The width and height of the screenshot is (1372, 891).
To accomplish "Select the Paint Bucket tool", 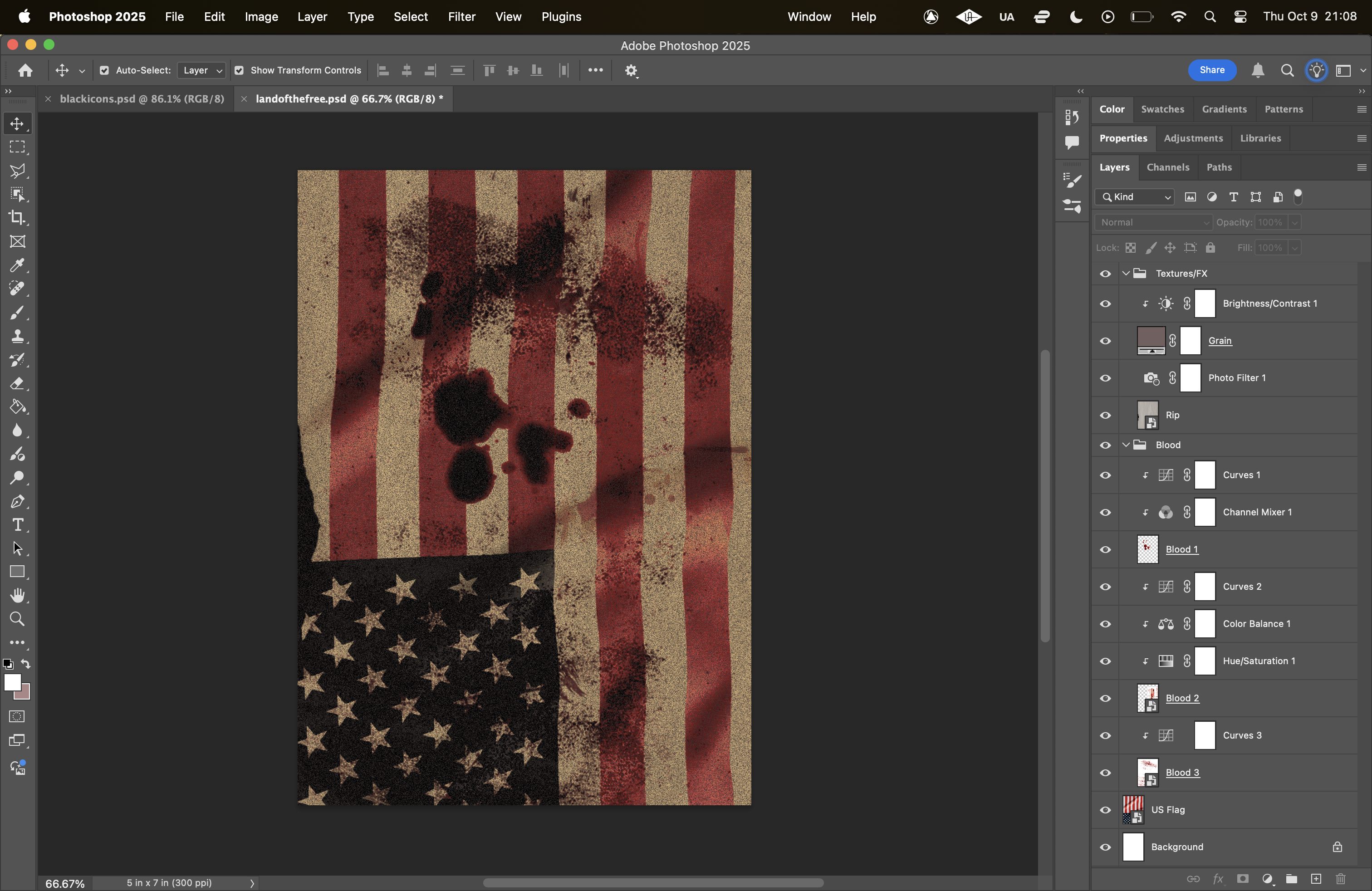I will click(x=17, y=407).
